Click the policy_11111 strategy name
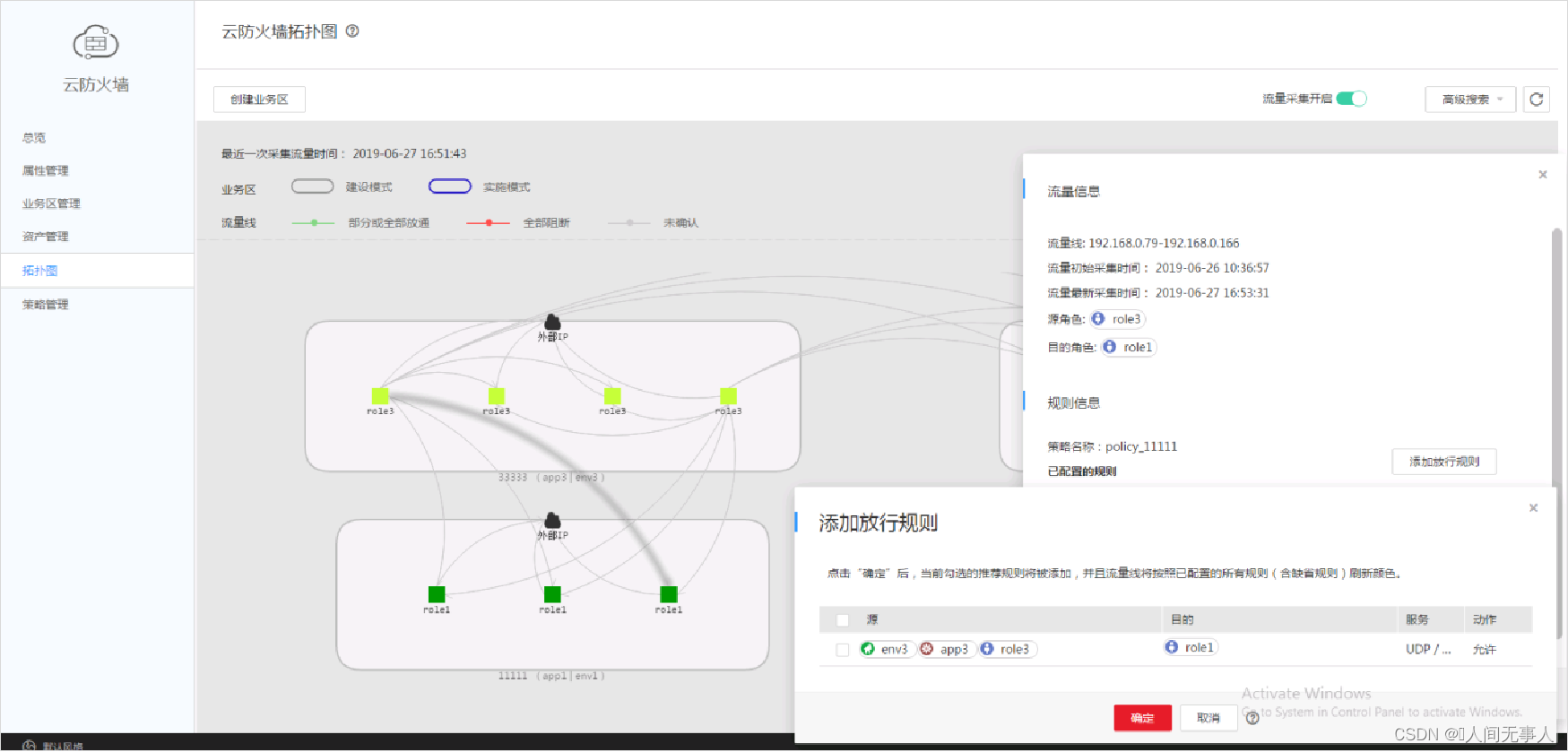The width and height of the screenshot is (1568, 752). 1141,446
